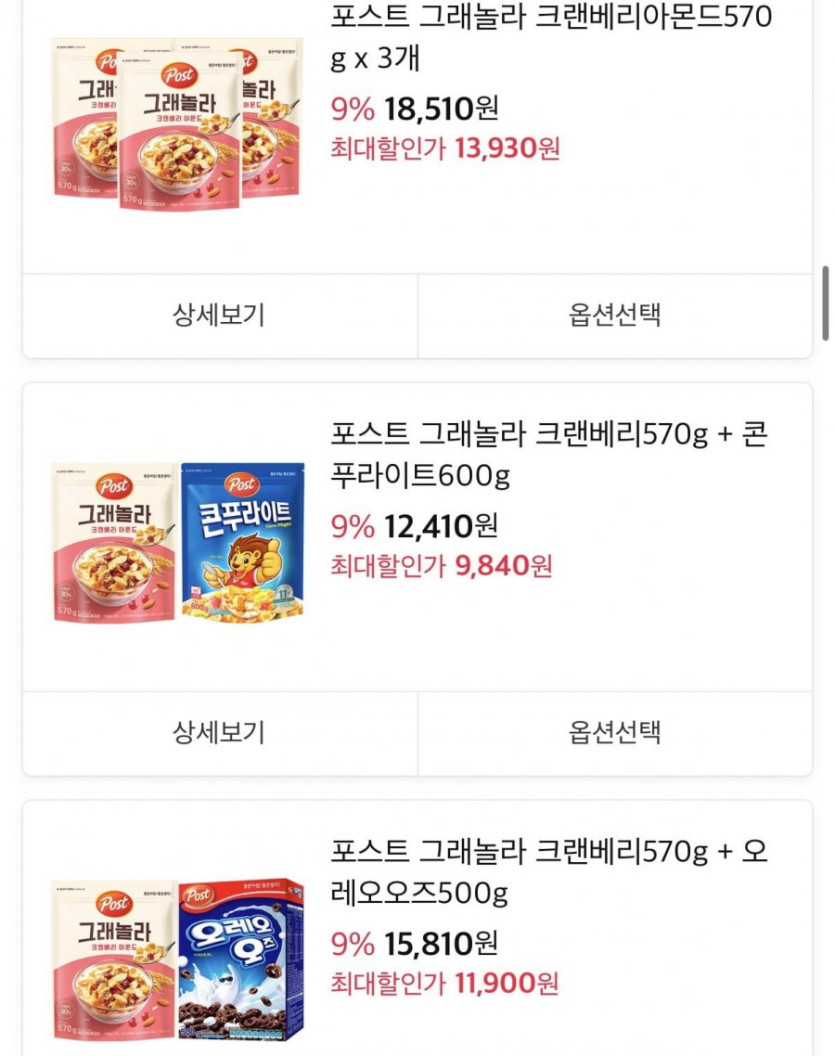The width and height of the screenshot is (835, 1056).
Task: Click 옵션선택 for the granola 3개 bundle
Action: [615, 316]
